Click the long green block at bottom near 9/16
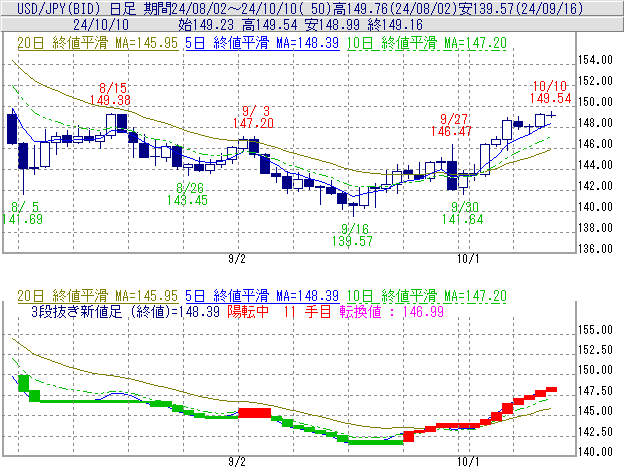Viewport: 624px width, 475px height. pyautogui.click(x=376, y=442)
